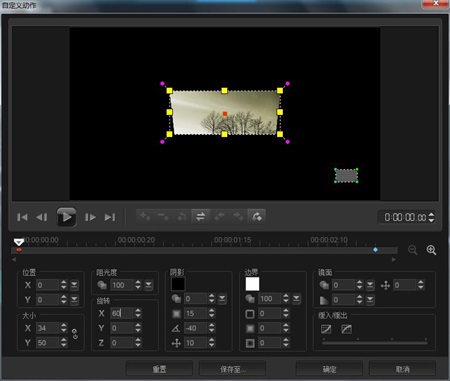Click the size Y stepper arrows
Viewport: 450px width, 381px height.
64,343
